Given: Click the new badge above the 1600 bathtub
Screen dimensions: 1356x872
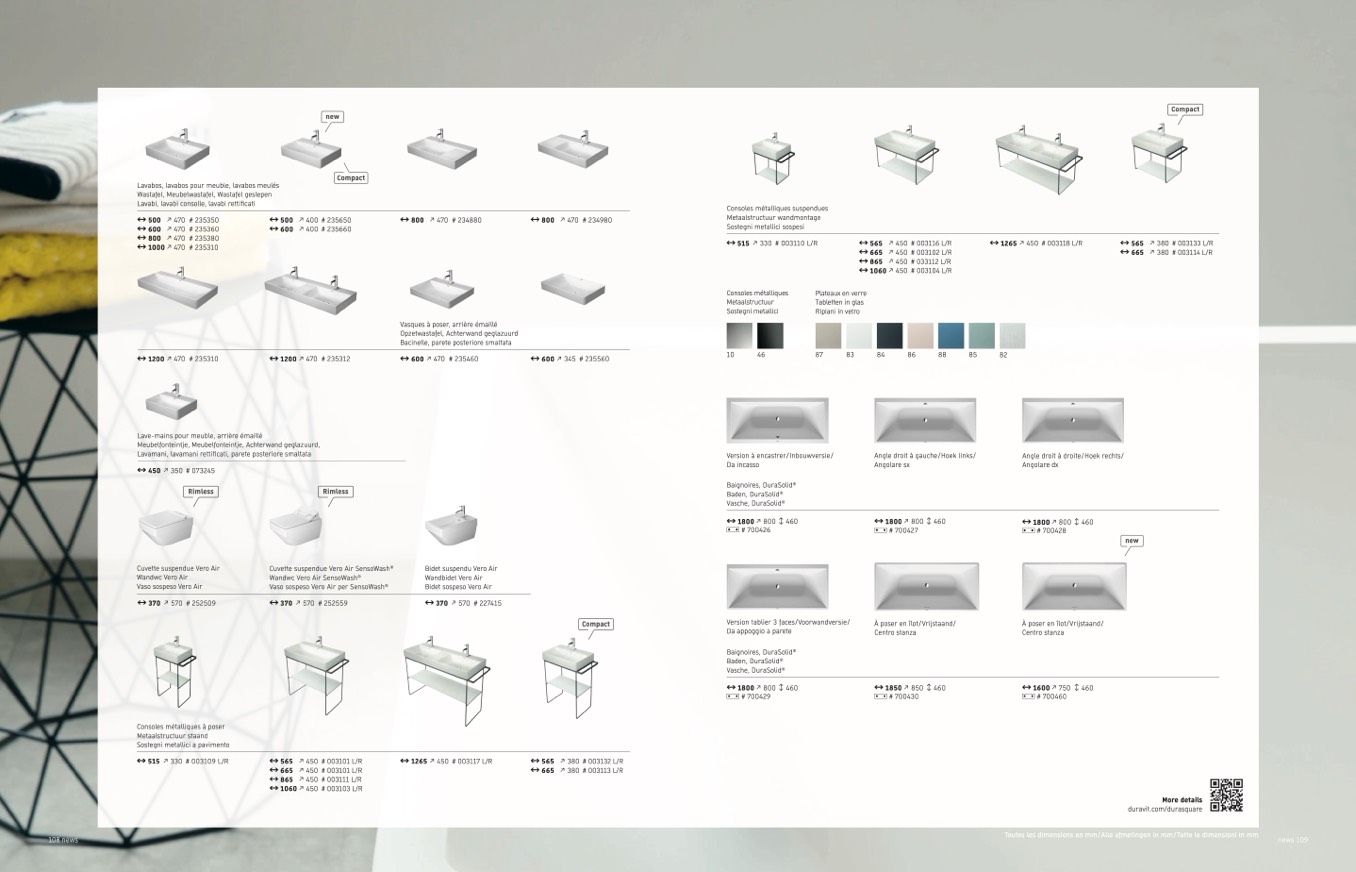Looking at the screenshot, I should pos(1131,541).
